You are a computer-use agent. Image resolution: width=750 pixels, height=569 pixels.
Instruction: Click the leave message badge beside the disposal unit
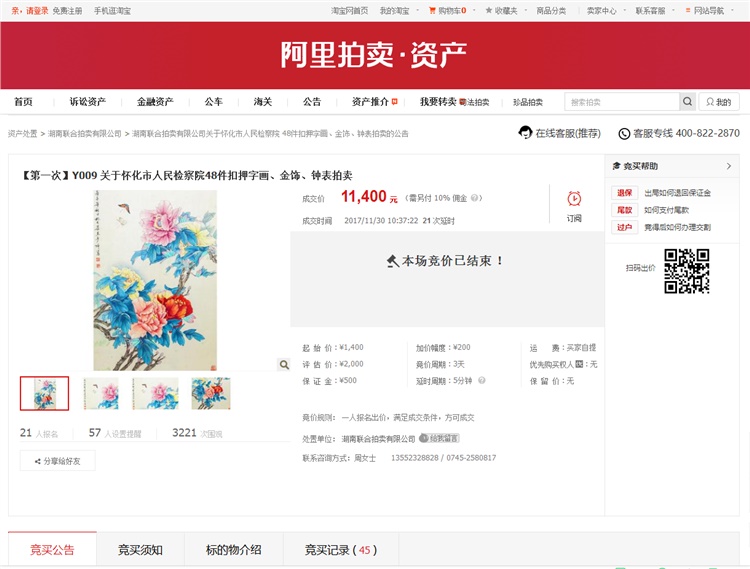click(439, 438)
